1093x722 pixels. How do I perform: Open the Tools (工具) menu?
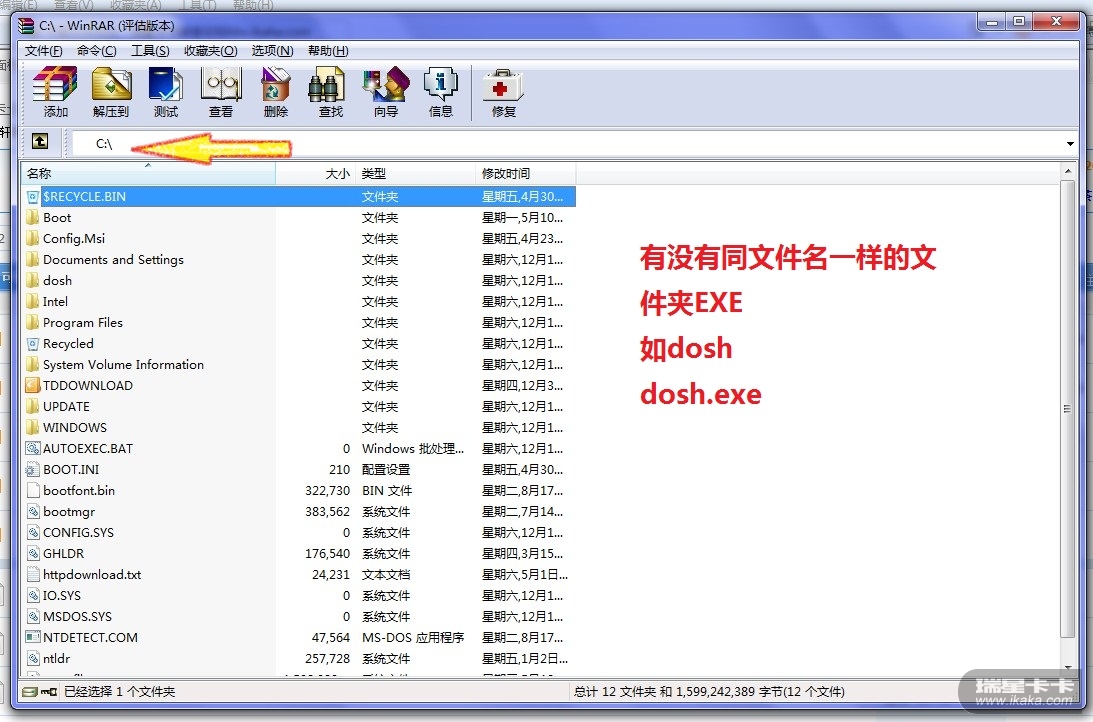150,50
